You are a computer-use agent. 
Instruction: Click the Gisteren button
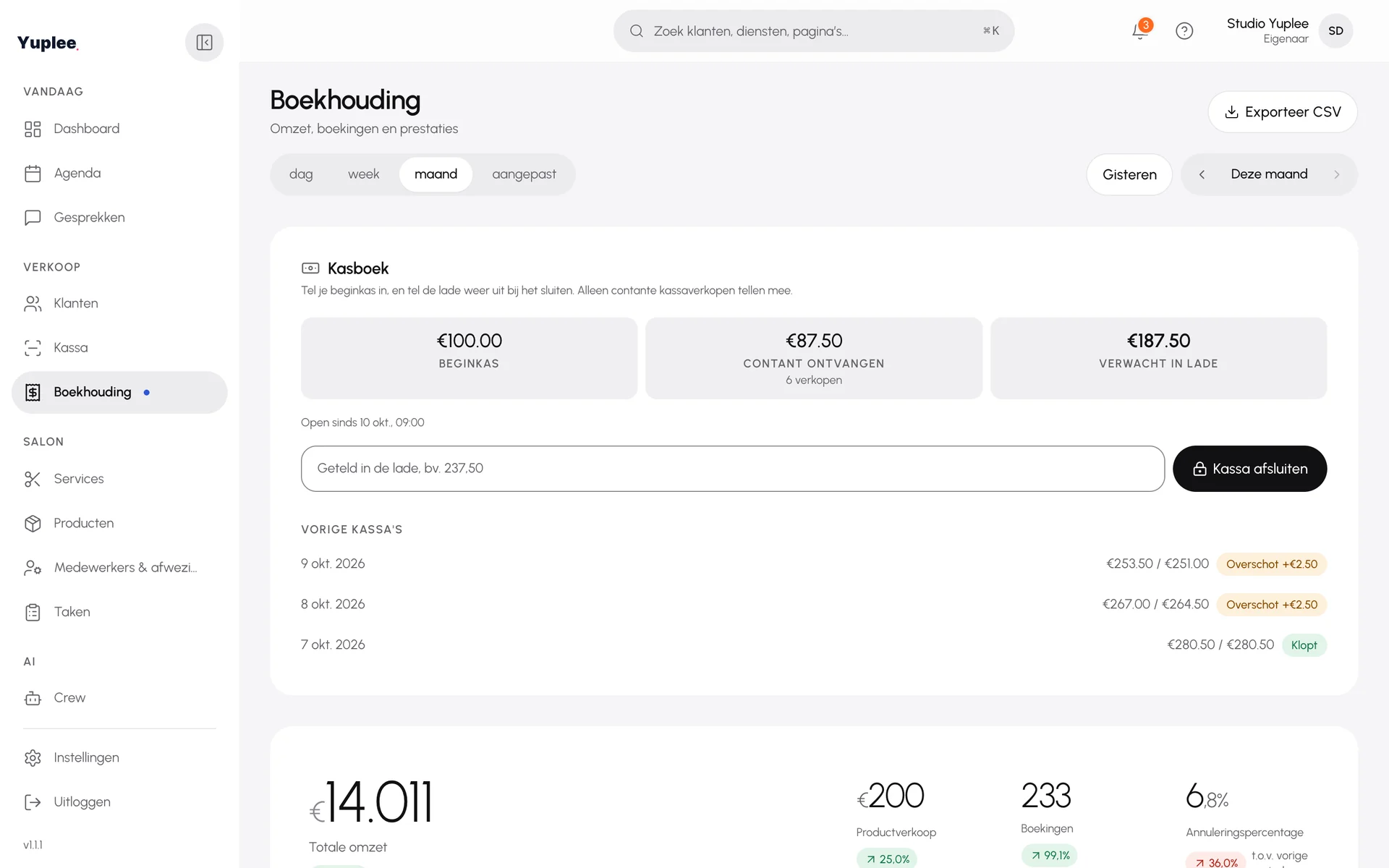pos(1129,174)
